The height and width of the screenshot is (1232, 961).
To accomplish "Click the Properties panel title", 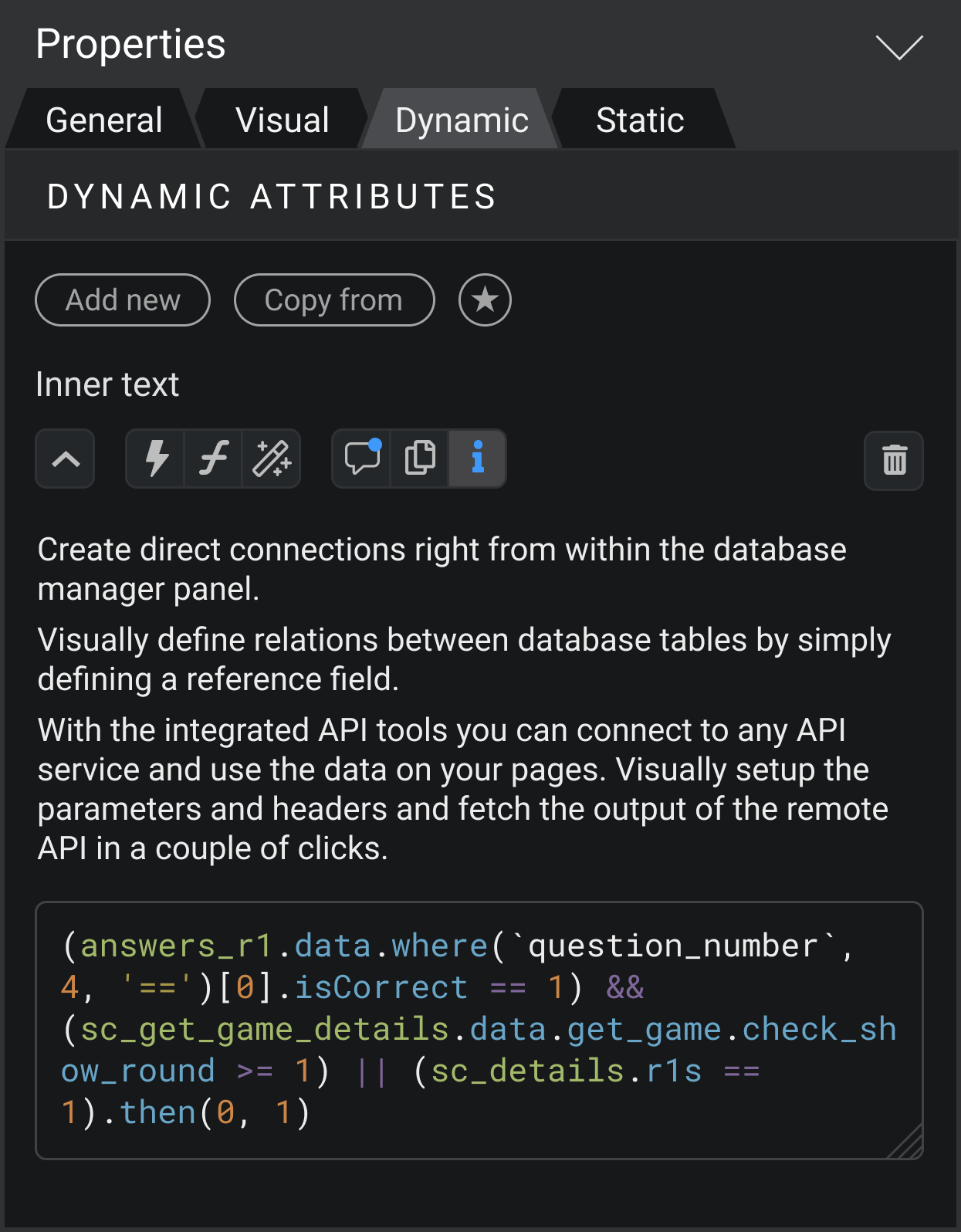I will coord(130,44).
